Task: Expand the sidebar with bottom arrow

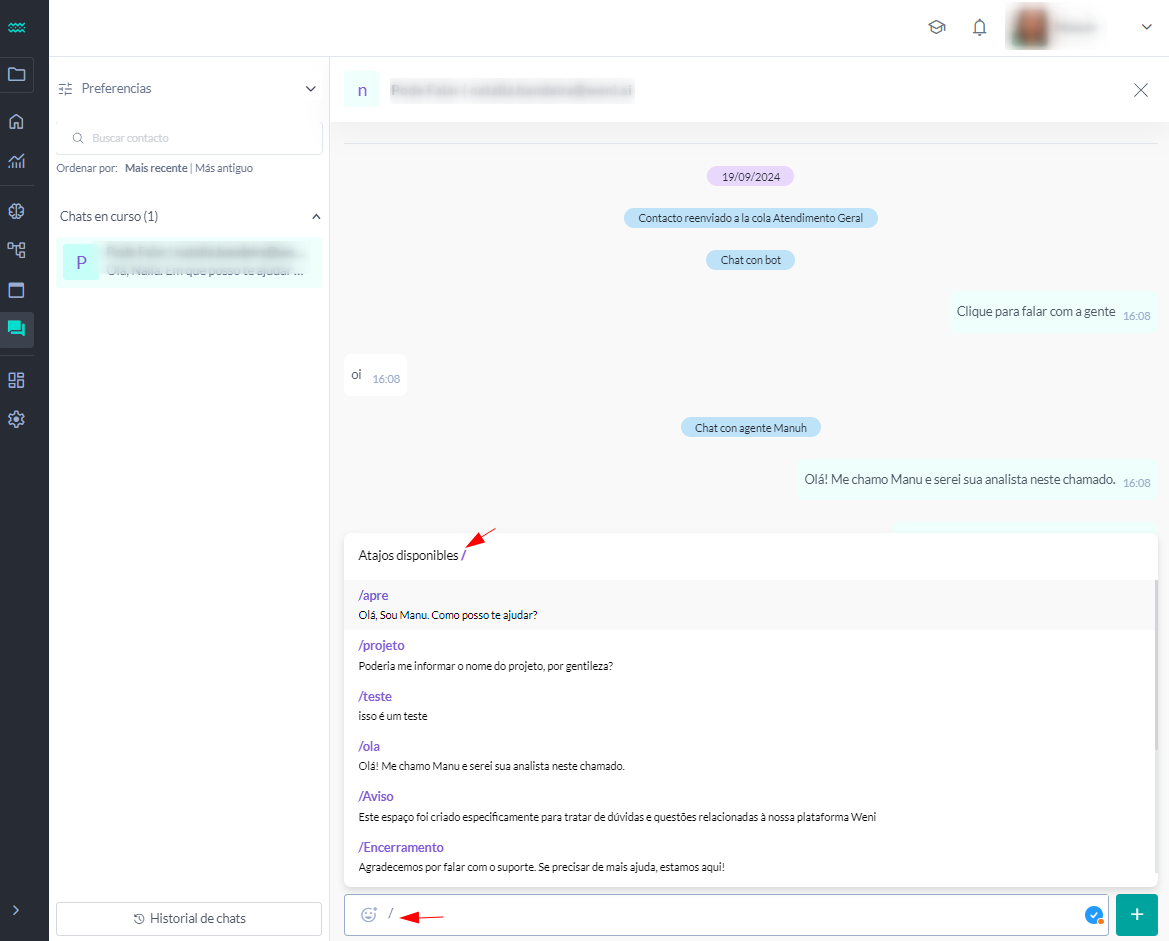Action: pos(16,910)
